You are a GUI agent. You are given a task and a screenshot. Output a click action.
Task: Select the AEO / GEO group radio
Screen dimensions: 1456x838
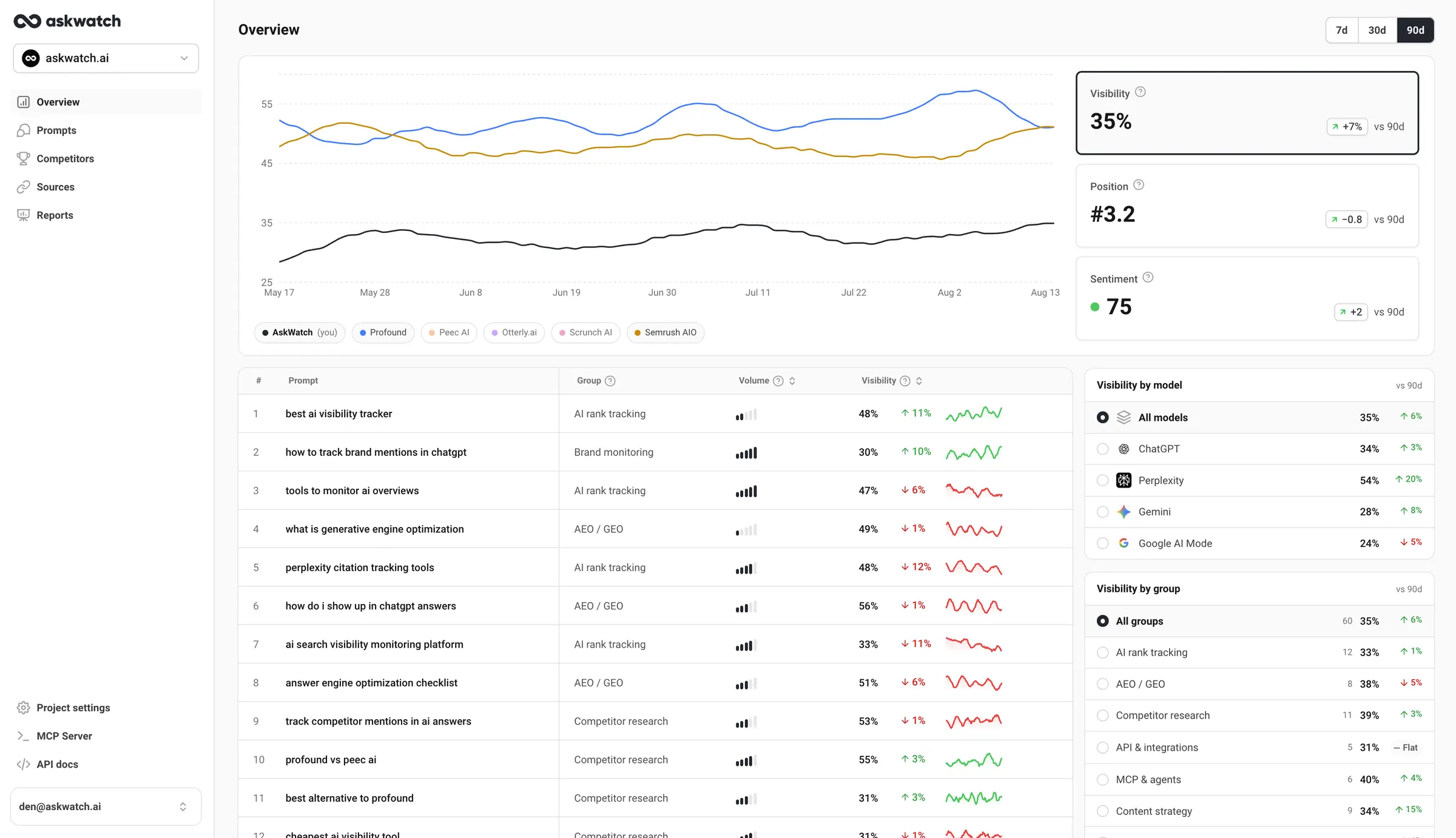pos(1103,684)
